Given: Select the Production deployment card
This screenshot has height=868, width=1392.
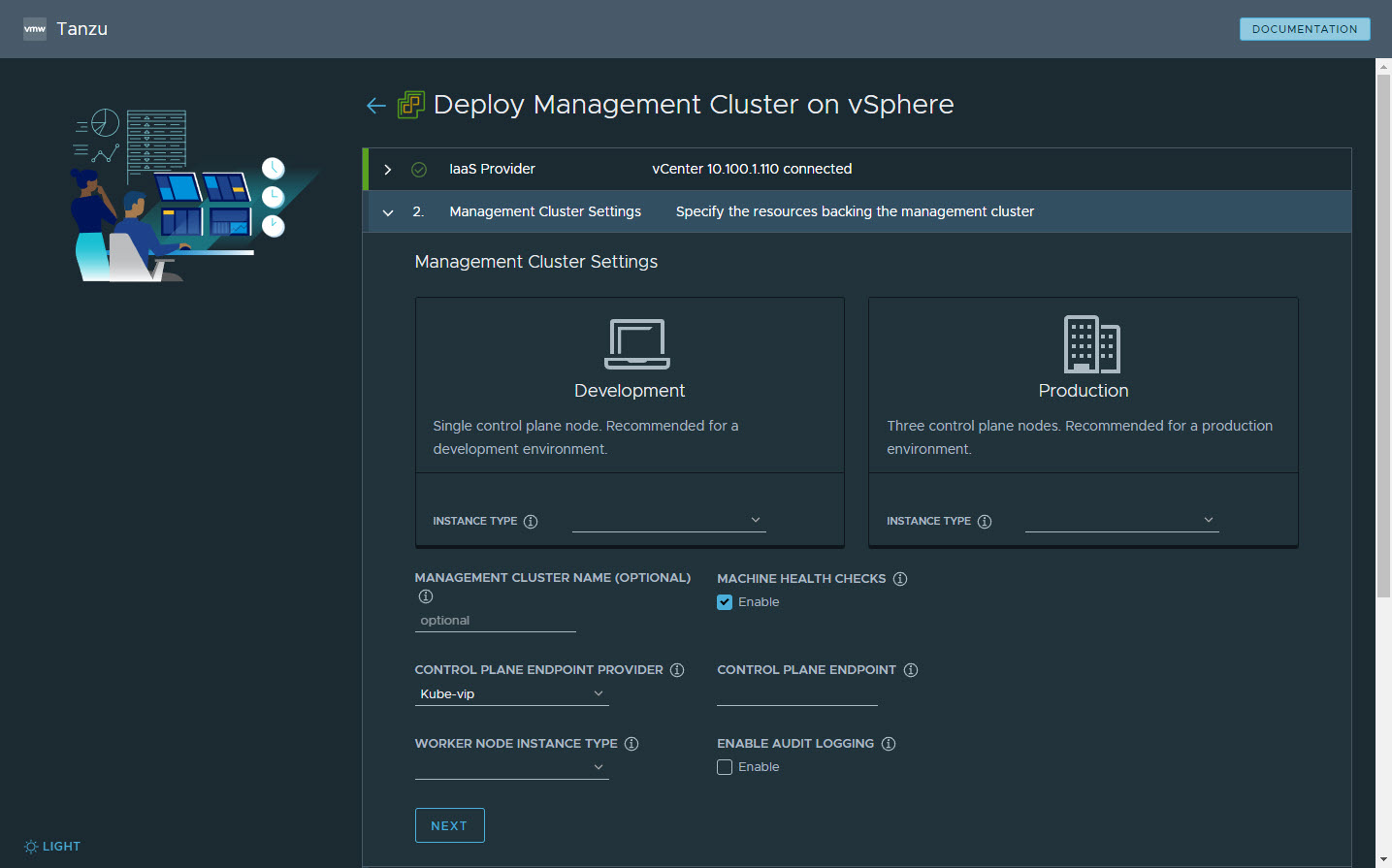Looking at the screenshot, I should (1084, 422).
